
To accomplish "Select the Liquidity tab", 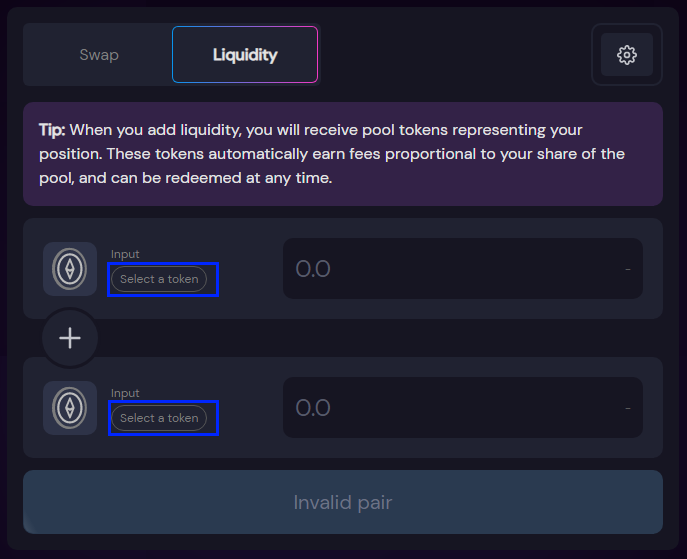I will coord(245,55).
